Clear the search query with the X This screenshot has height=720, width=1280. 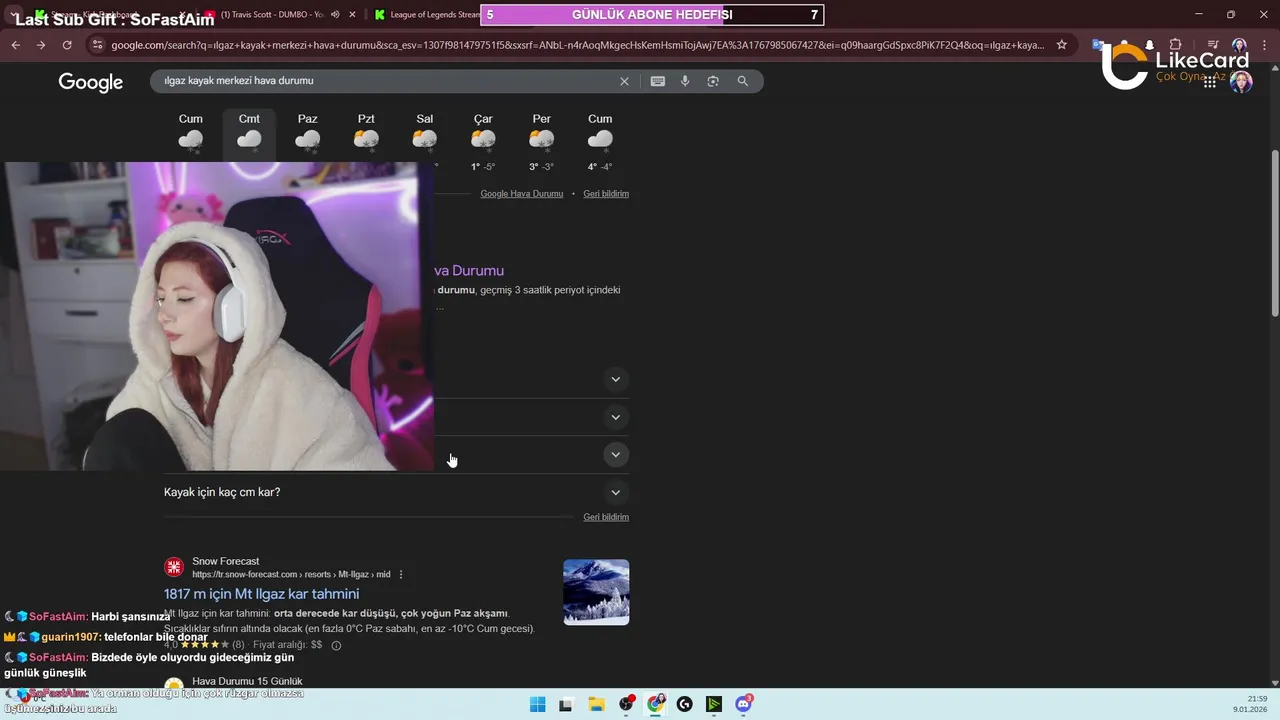[624, 81]
